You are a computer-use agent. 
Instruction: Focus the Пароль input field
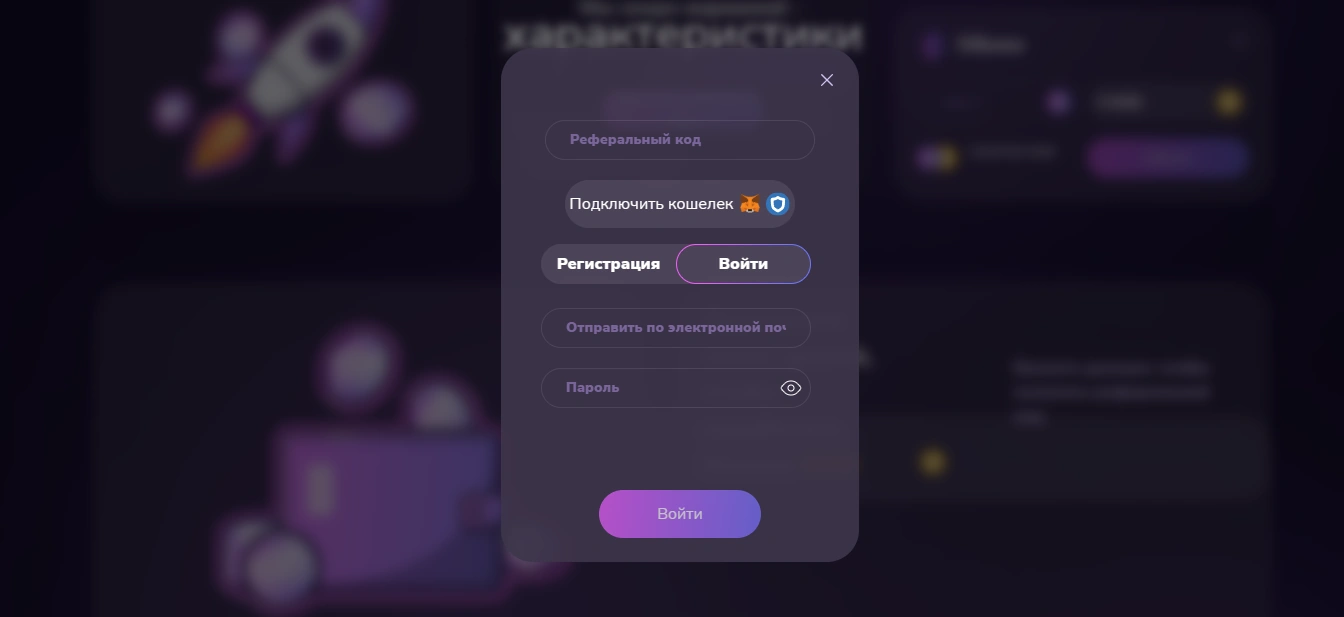pos(660,388)
